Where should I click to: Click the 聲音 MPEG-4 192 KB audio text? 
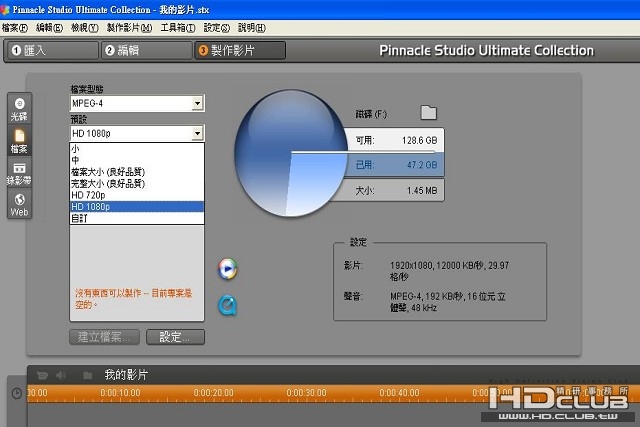pos(448,302)
